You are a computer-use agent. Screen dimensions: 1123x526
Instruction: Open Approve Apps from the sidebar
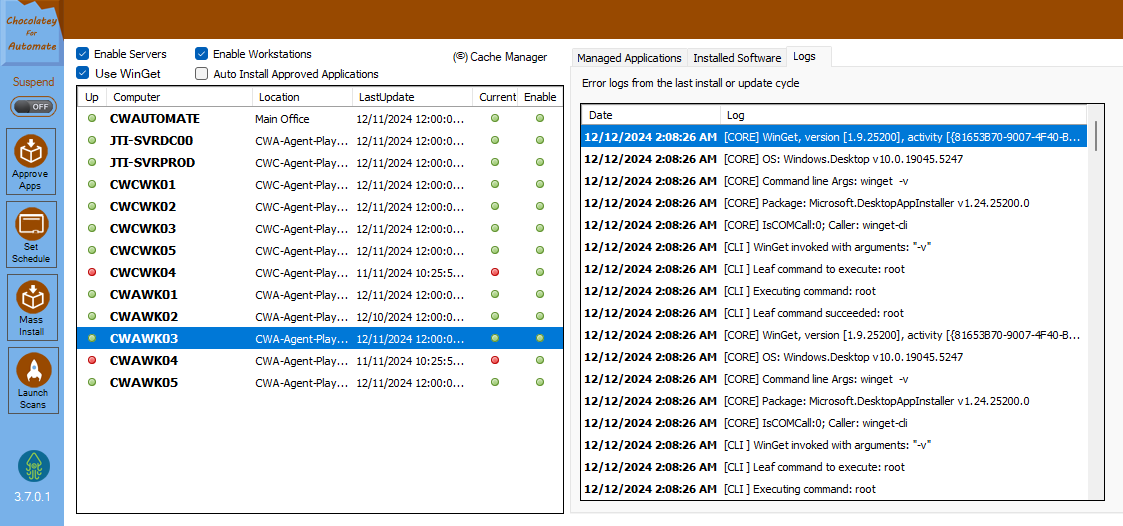click(31, 161)
